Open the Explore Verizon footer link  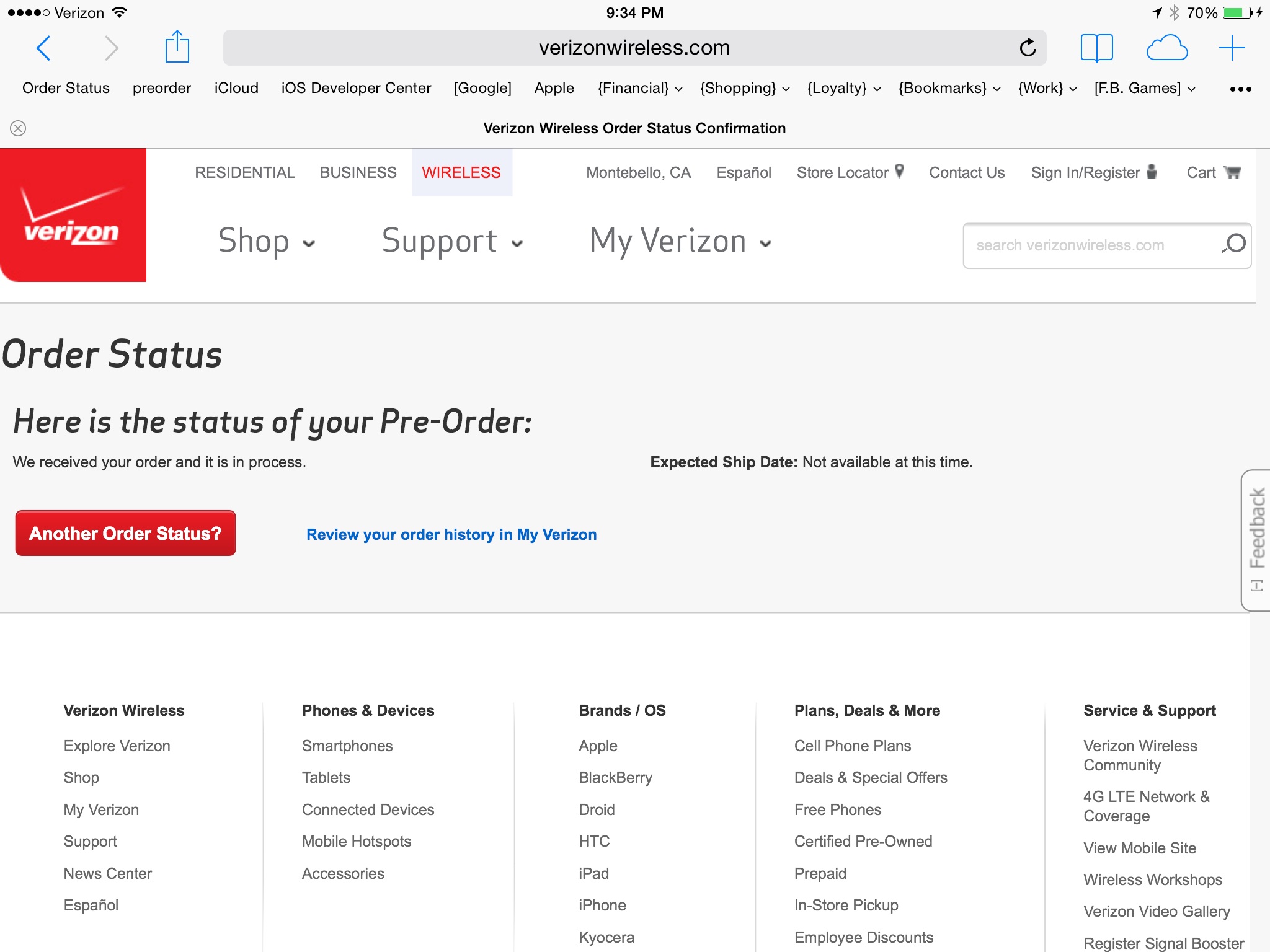[x=117, y=746]
